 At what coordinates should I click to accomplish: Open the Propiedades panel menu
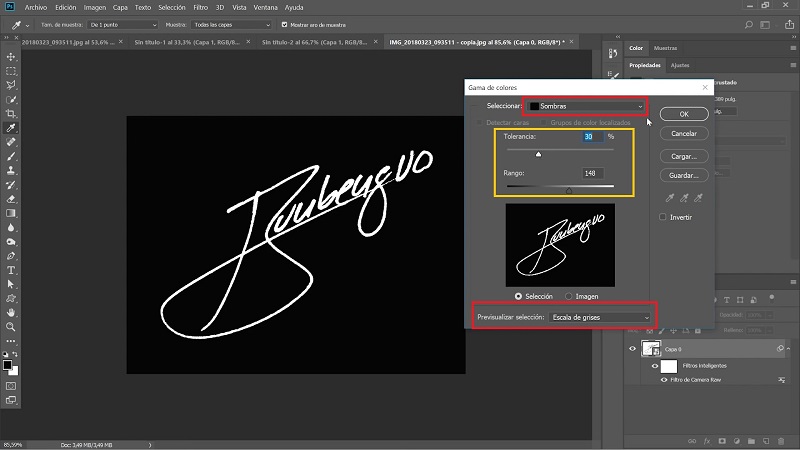tap(793, 65)
